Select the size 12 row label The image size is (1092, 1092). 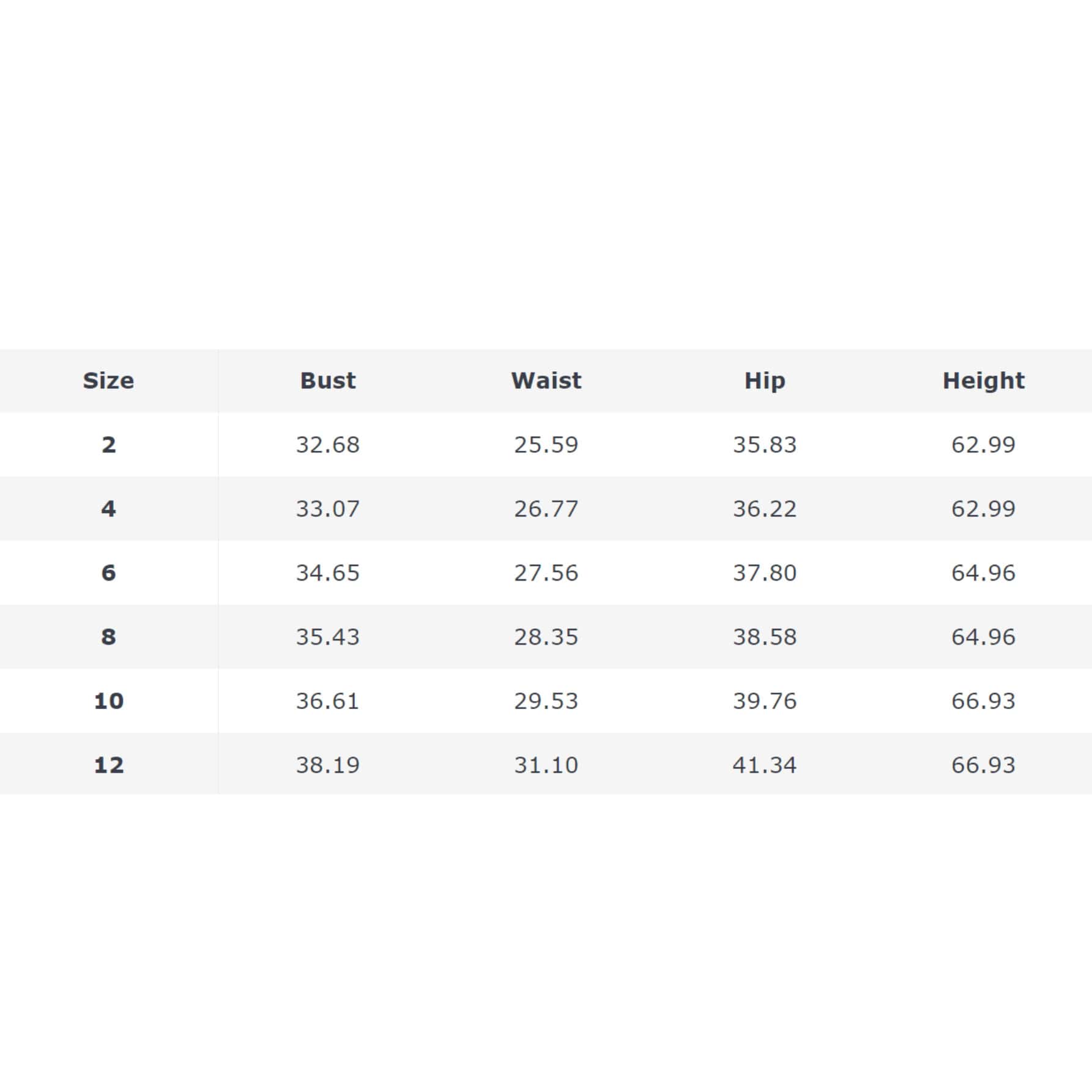coord(108,765)
